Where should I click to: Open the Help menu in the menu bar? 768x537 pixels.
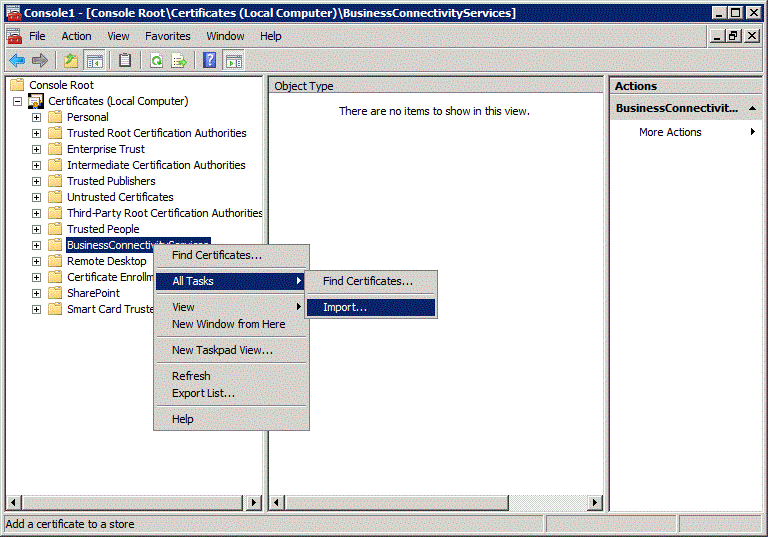click(x=270, y=36)
